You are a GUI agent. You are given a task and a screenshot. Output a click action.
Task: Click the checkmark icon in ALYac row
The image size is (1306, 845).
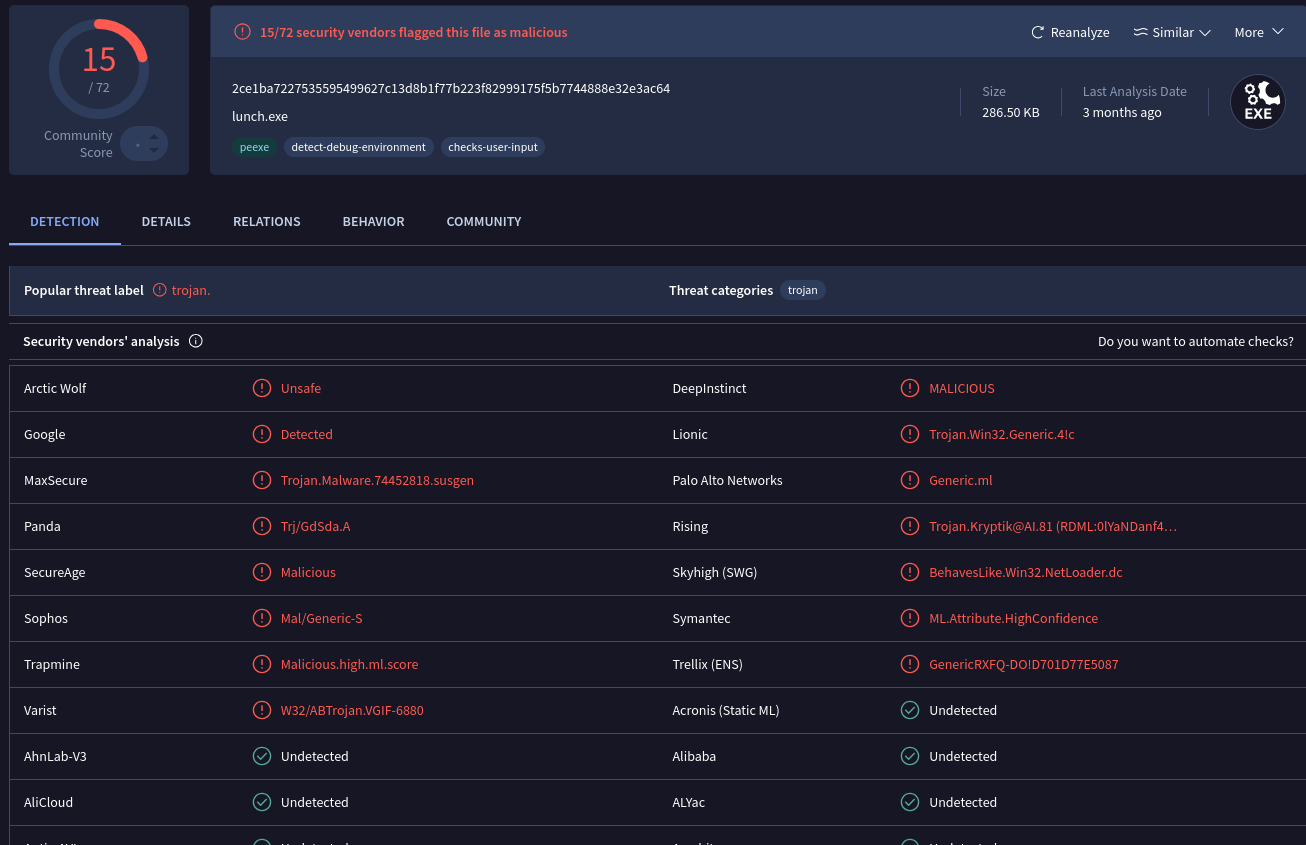pyautogui.click(x=910, y=802)
